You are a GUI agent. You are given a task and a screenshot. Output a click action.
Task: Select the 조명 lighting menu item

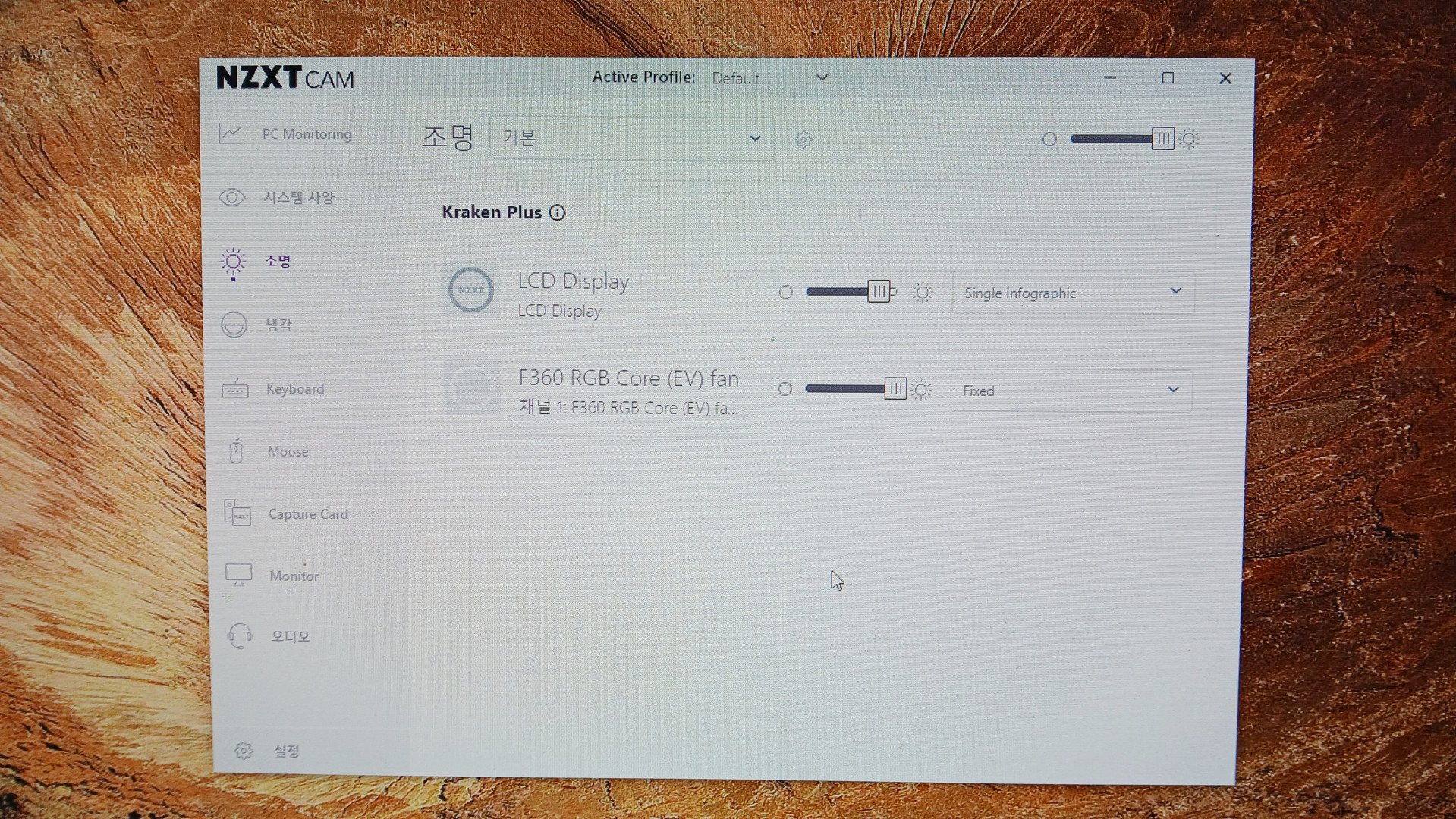277,262
